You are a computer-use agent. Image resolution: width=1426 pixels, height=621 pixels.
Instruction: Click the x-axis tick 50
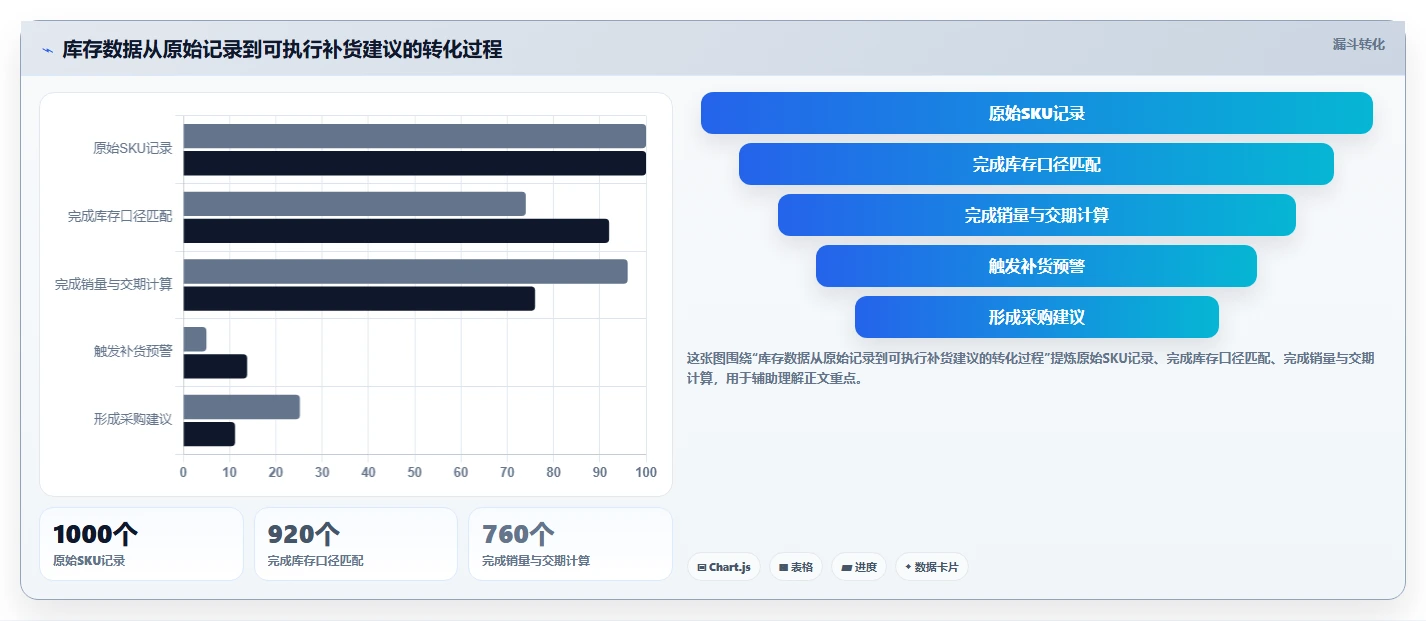coord(415,472)
